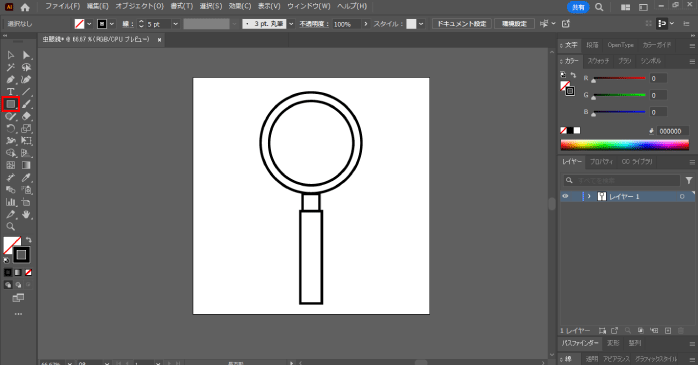Switch to 変形 tab
This screenshot has height=365, width=698.
click(613, 343)
